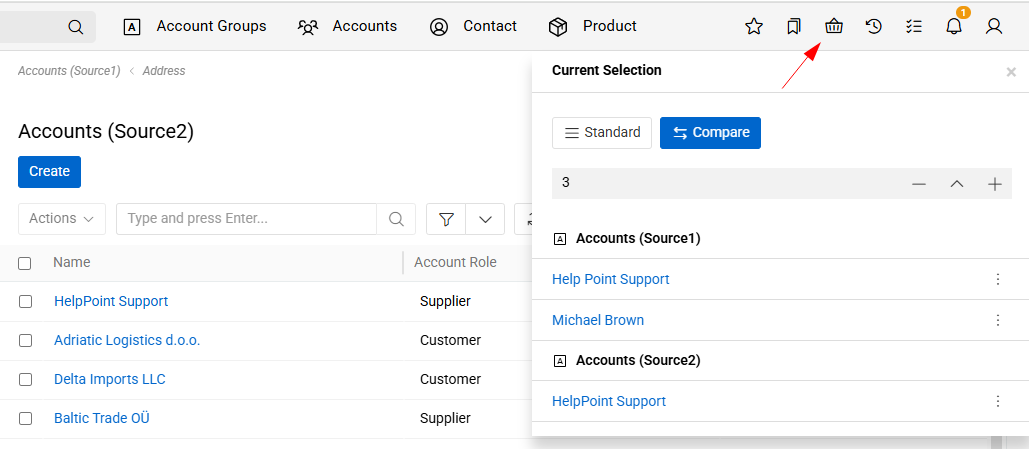The image size is (1029, 449).
Task: Click the plus icon in selection bar
Action: coord(995,184)
